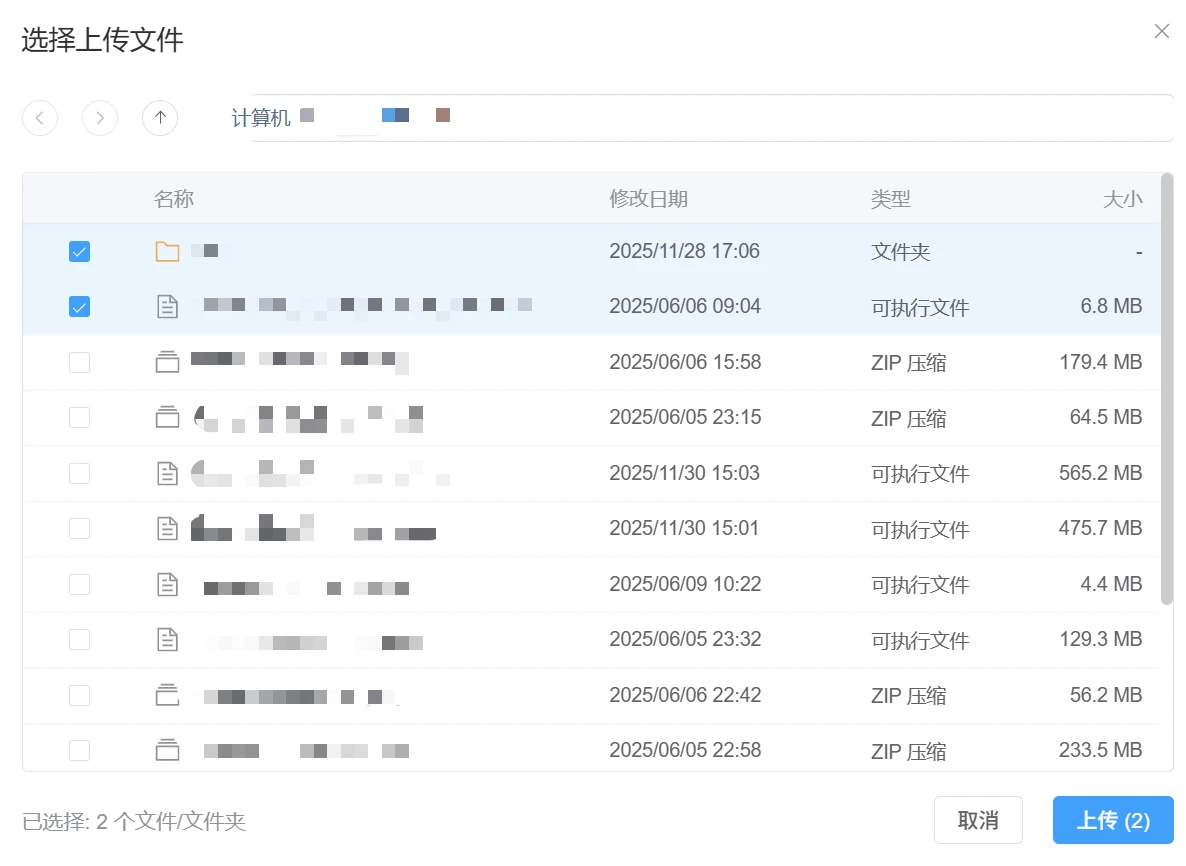
Task: Click the date 2025/06/06 22:42
Action: tap(685, 695)
